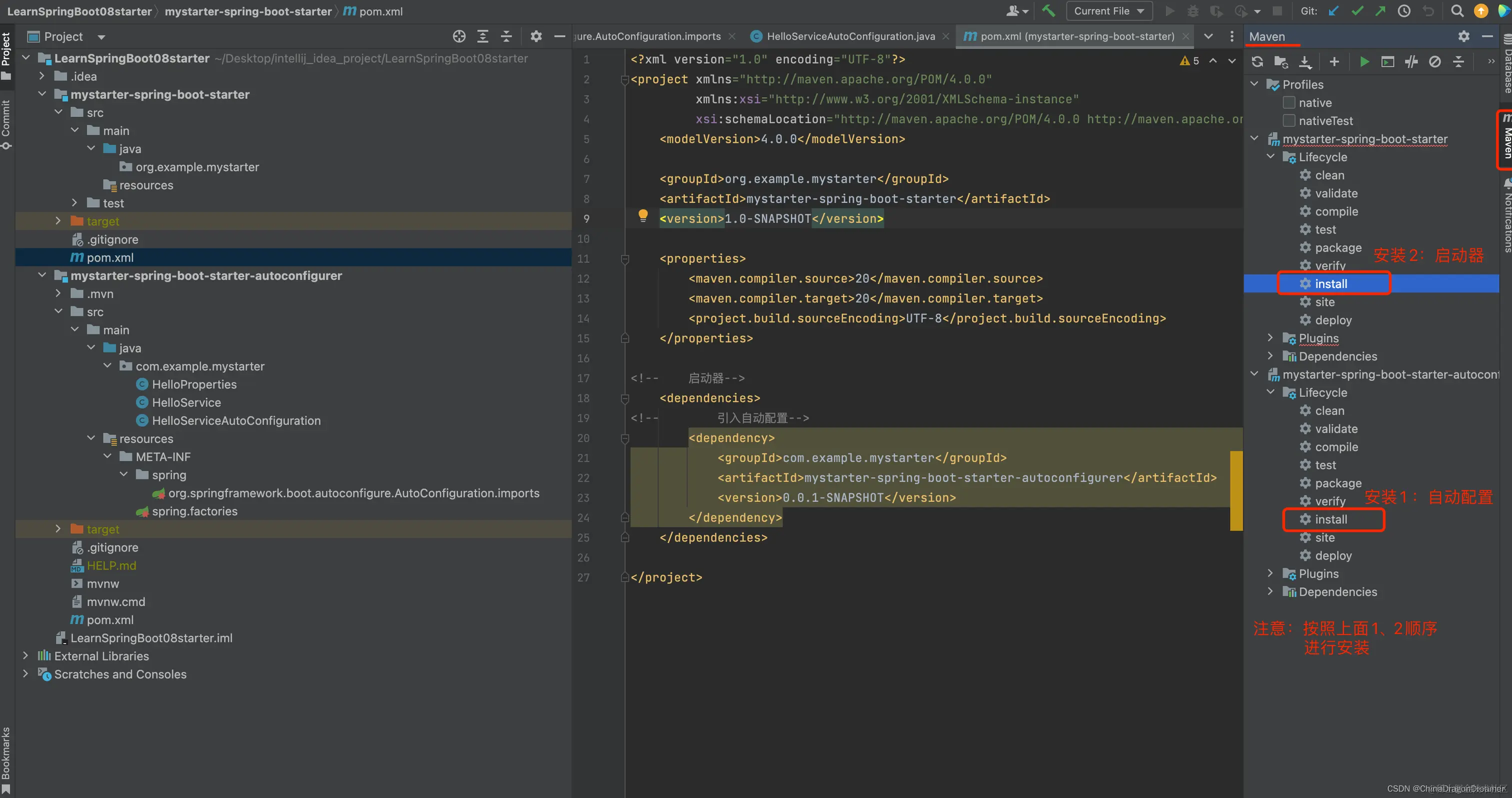Open HelloProperties class in project tree
This screenshot has height=798, width=1512.
click(x=193, y=384)
